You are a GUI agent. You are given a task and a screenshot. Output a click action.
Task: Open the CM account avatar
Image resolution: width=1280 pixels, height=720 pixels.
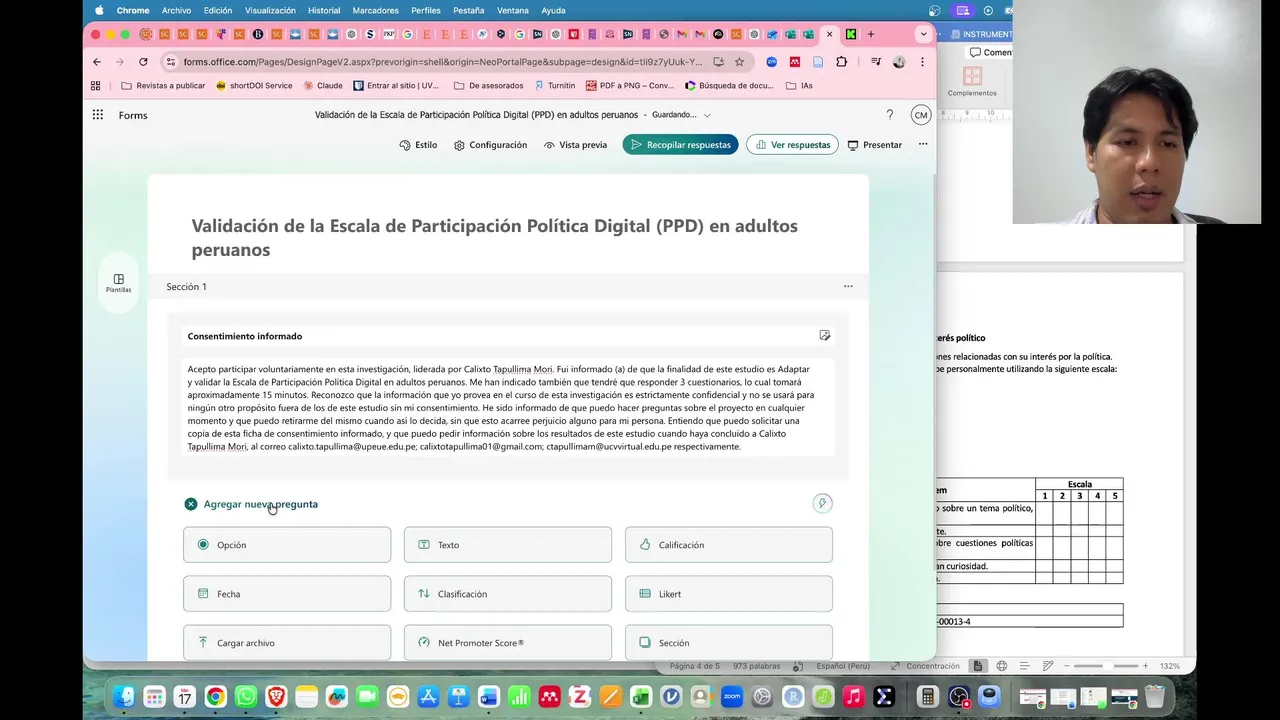(921, 115)
